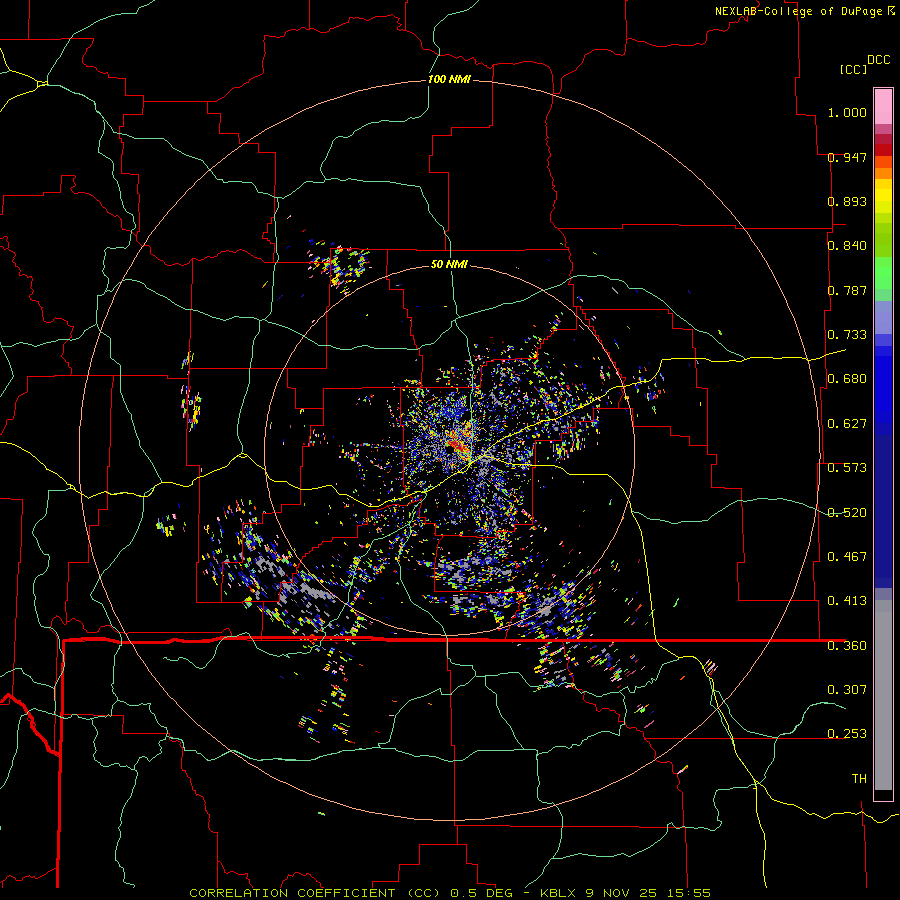Click the 'CORRELATION COEFFICIENT (CC)' caption text

[315, 893]
